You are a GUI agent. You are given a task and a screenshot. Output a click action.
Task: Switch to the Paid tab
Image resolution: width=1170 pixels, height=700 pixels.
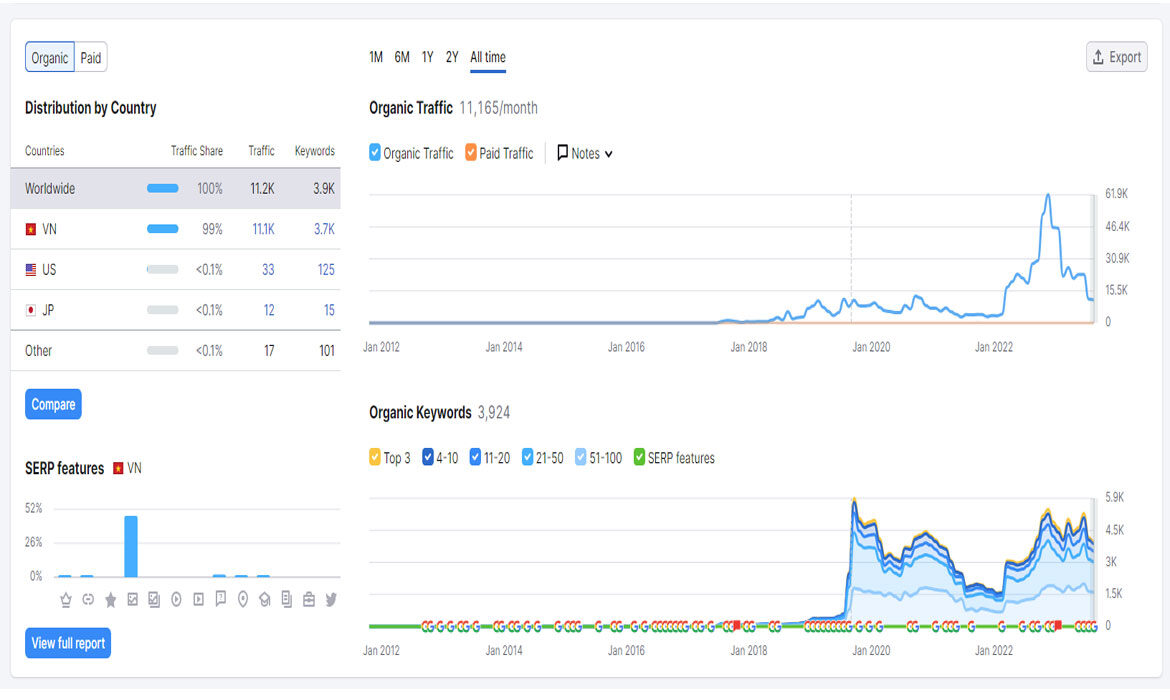pyautogui.click(x=91, y=57)
